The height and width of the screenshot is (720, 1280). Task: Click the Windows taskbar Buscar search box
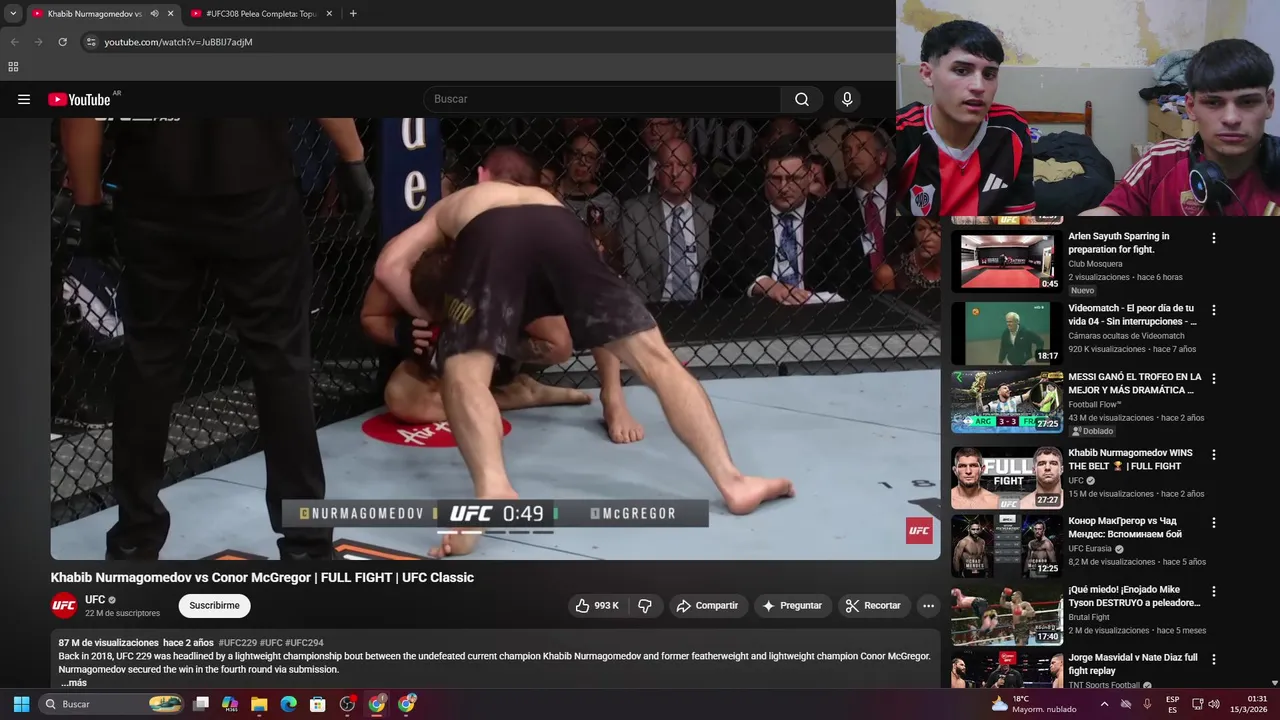pyautogui.click(x=112, y=704)
